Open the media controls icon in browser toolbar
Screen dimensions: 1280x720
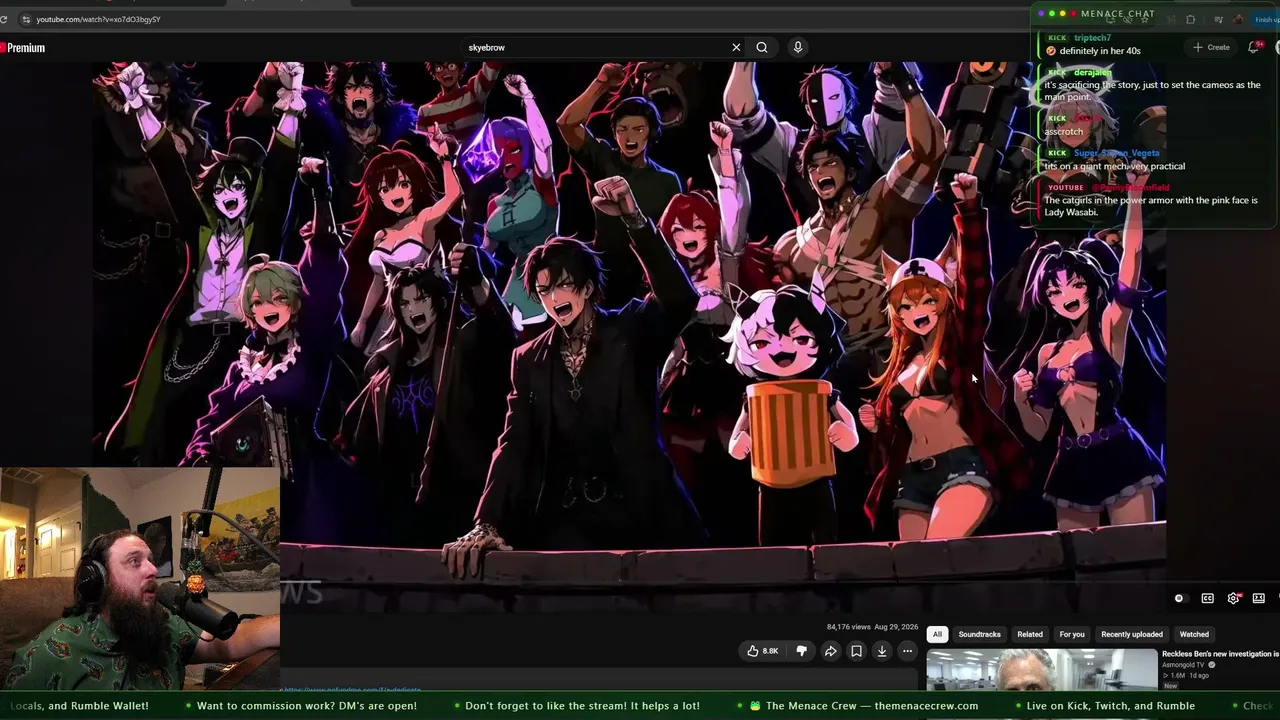coord(1218,19)
